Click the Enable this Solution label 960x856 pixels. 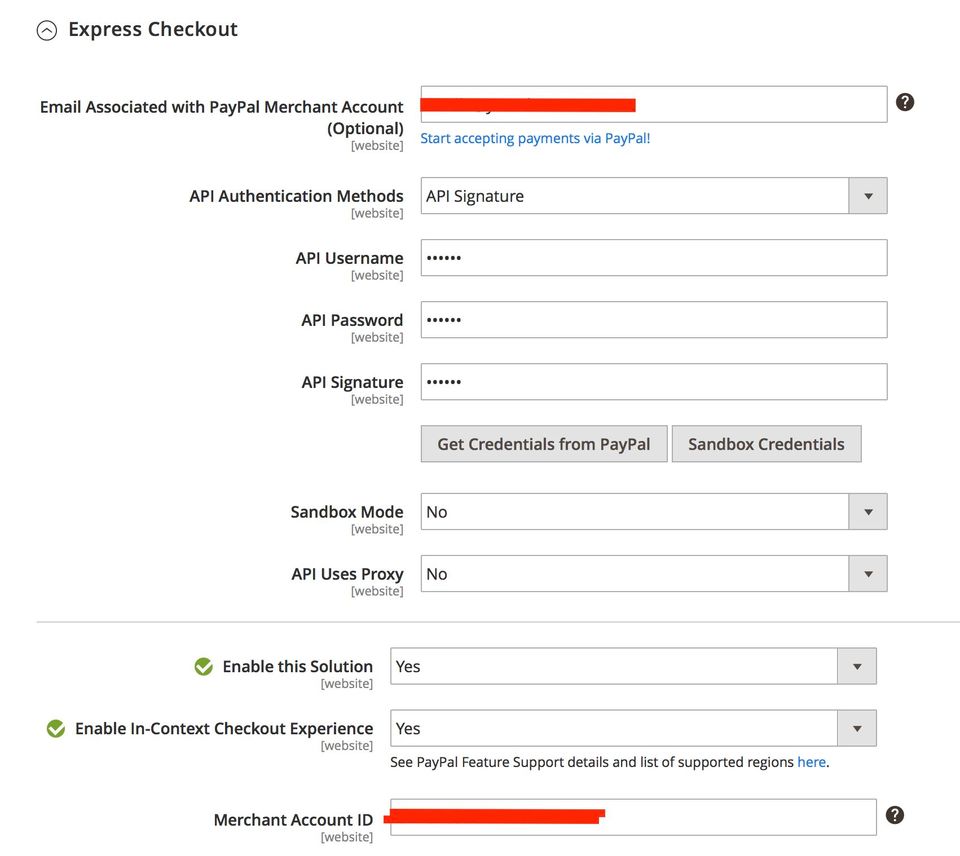(298, 666)
